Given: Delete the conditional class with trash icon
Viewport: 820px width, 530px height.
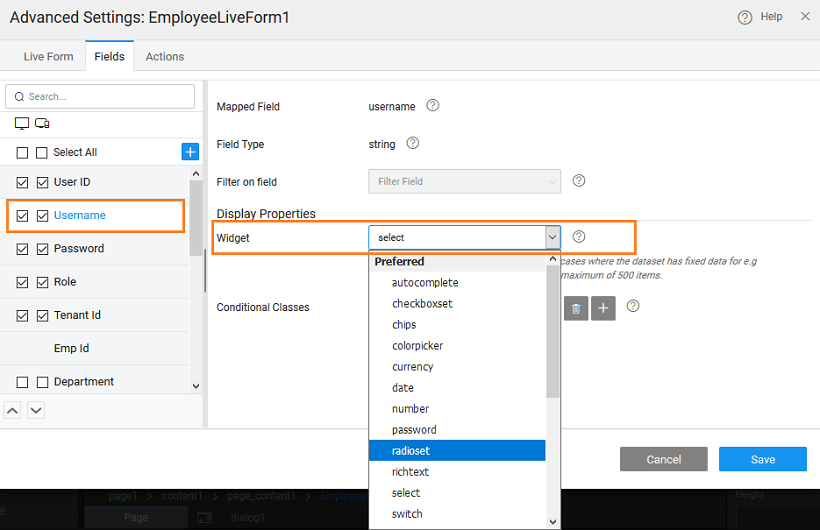Looking at the screenshot, I should pos(576,308).
